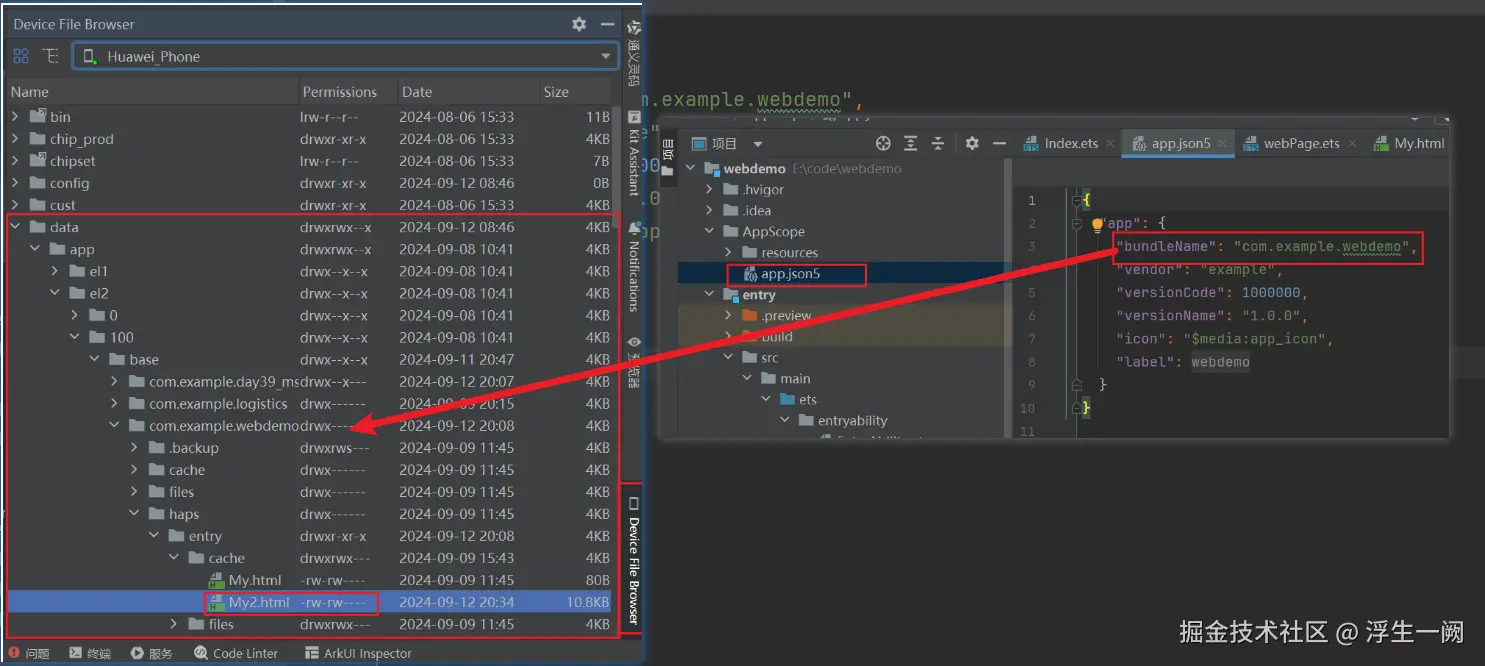
Task: Click locate-opened-file target icon in project toolbar
Action: click(x=883, y=144)
